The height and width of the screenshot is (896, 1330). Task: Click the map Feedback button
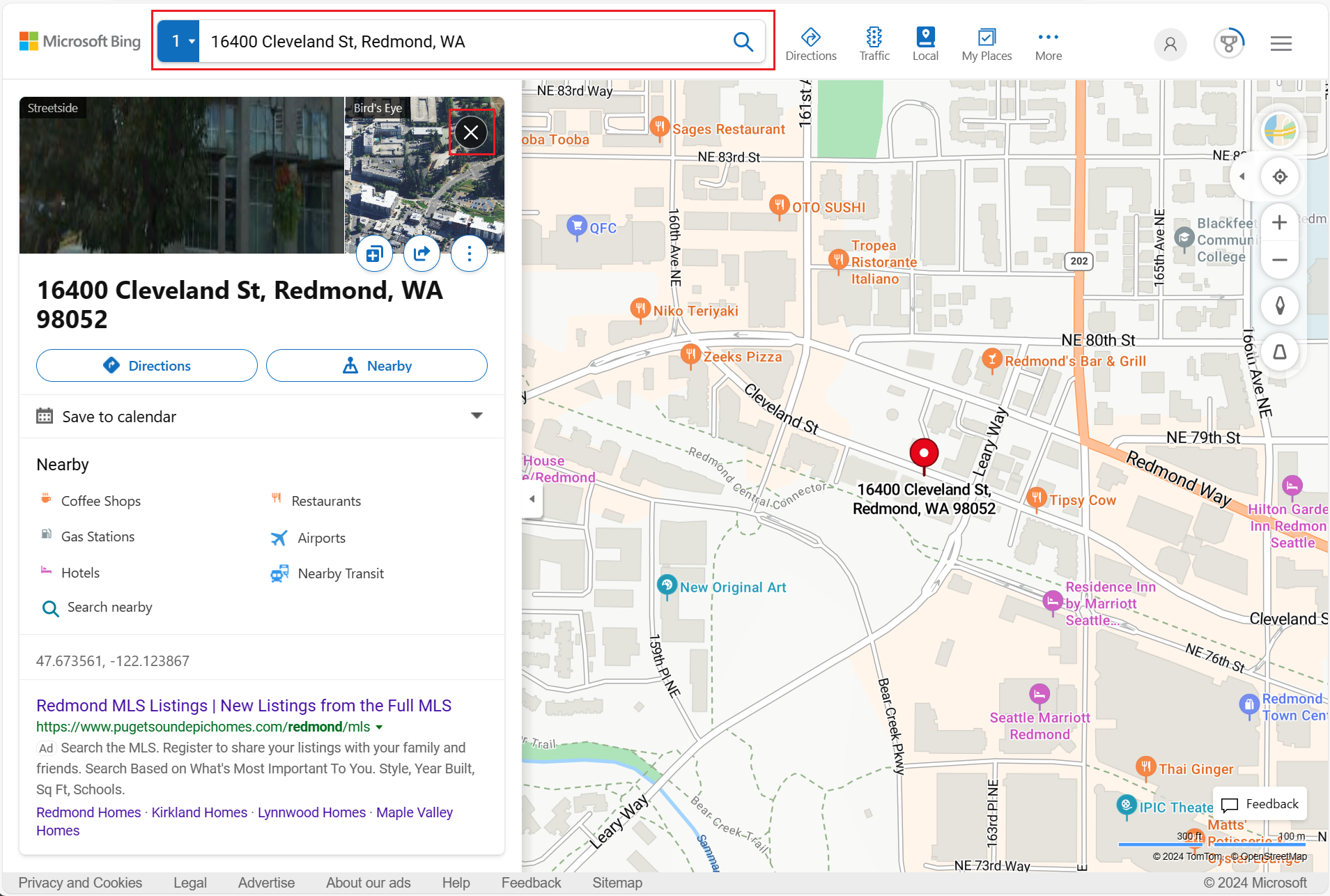pyautogui.click(x=1260, y=804)
